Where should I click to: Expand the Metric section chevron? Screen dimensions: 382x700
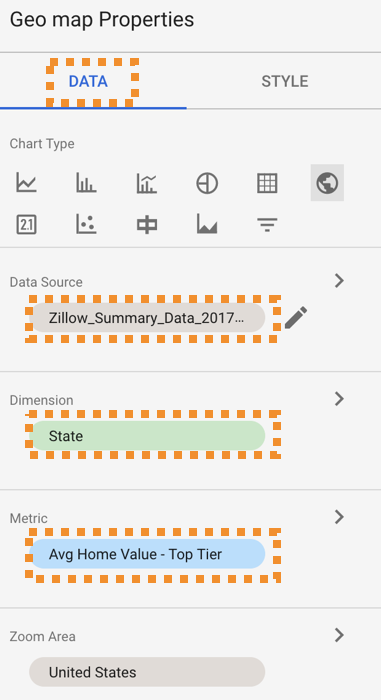[340, 517]
